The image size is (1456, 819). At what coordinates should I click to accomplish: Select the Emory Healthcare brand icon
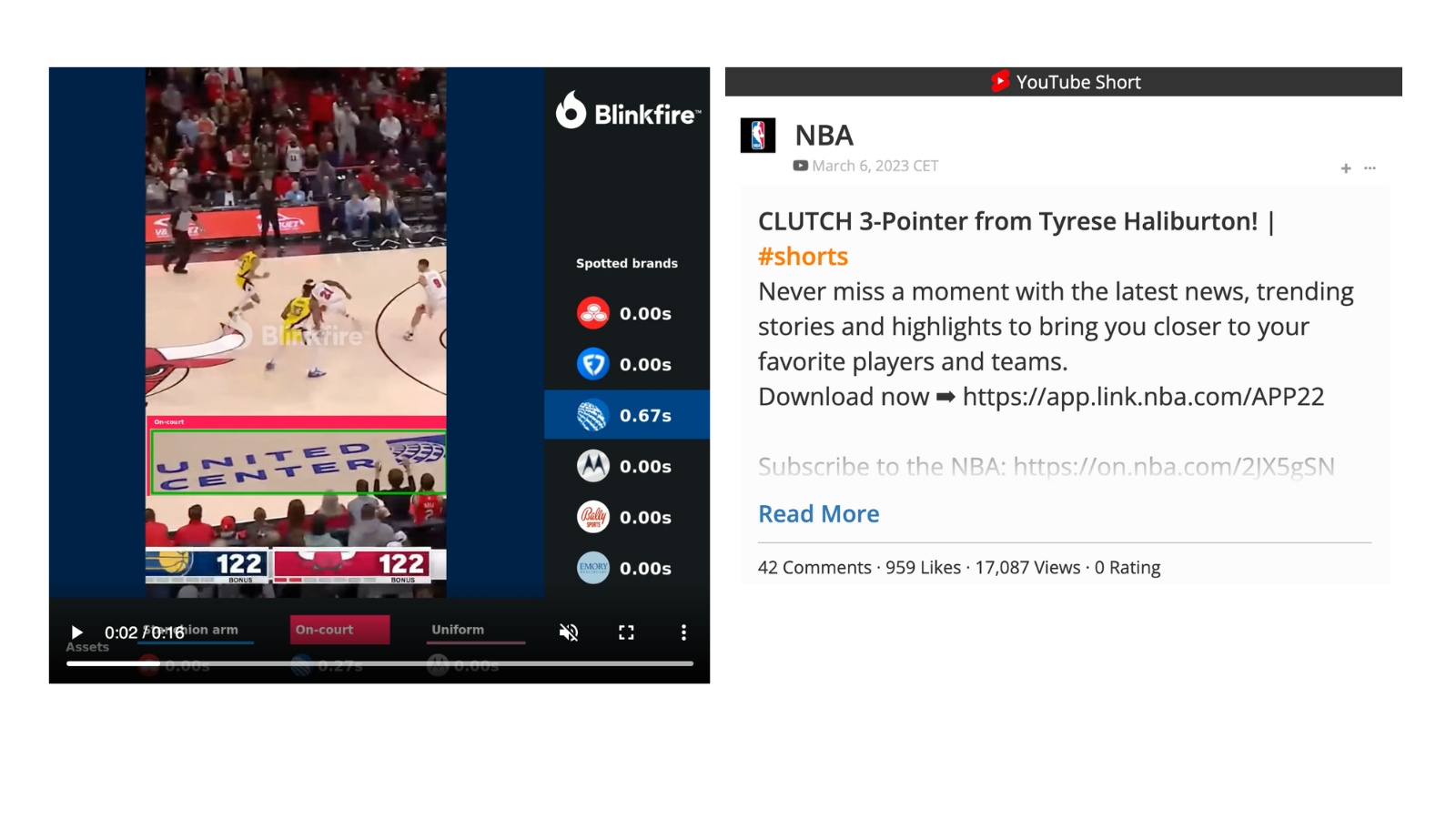pos(593,567)
